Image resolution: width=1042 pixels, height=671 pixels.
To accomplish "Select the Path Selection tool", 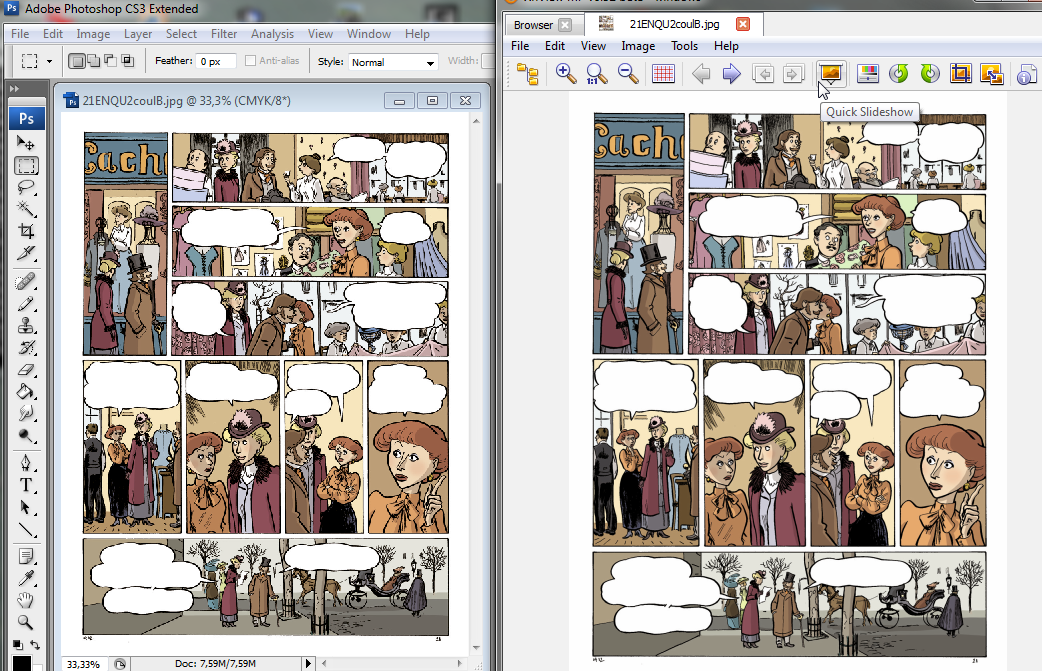I will tap(26, 507).
